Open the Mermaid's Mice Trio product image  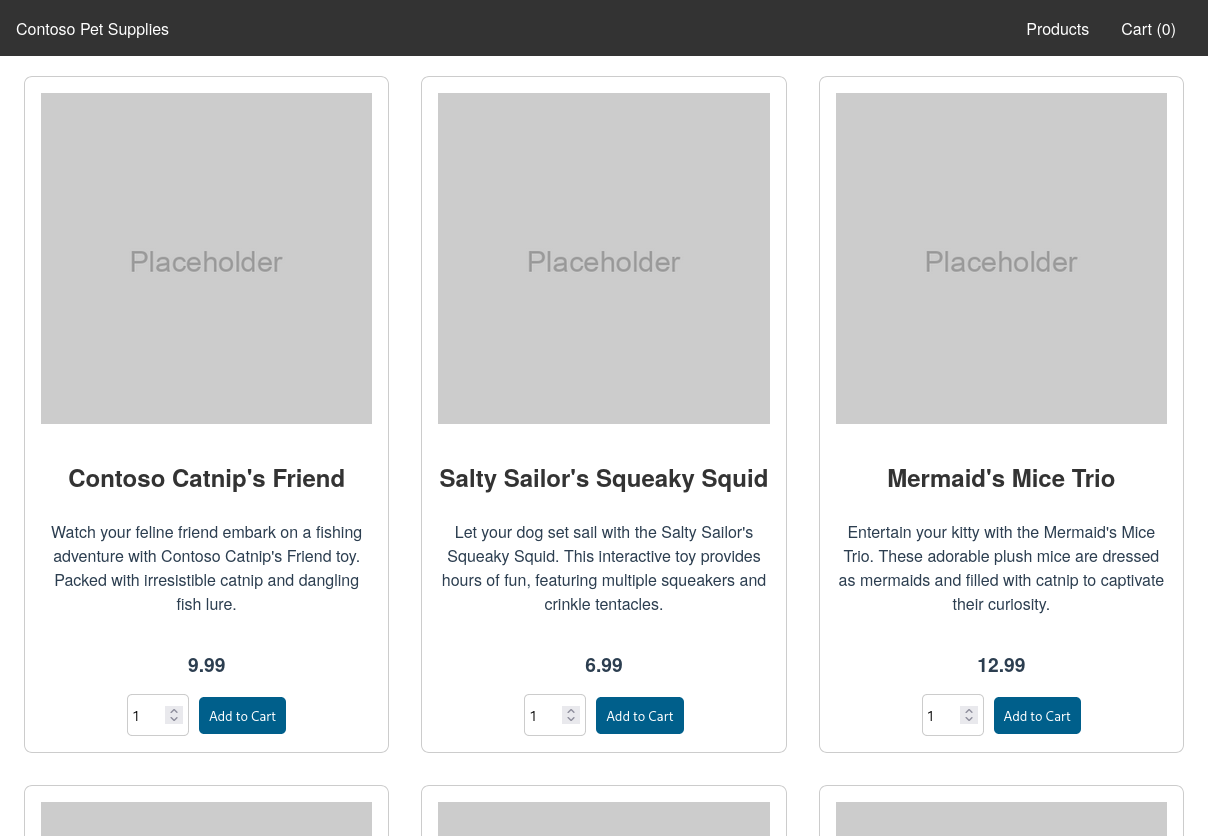1001,258
